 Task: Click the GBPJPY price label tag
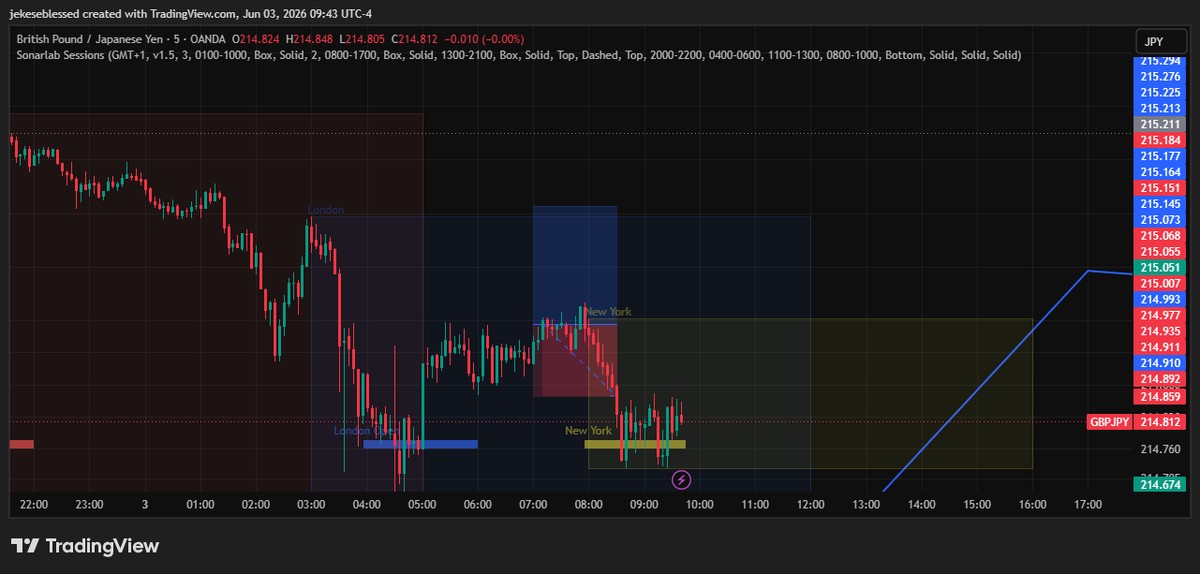(x=1109, y=422)
